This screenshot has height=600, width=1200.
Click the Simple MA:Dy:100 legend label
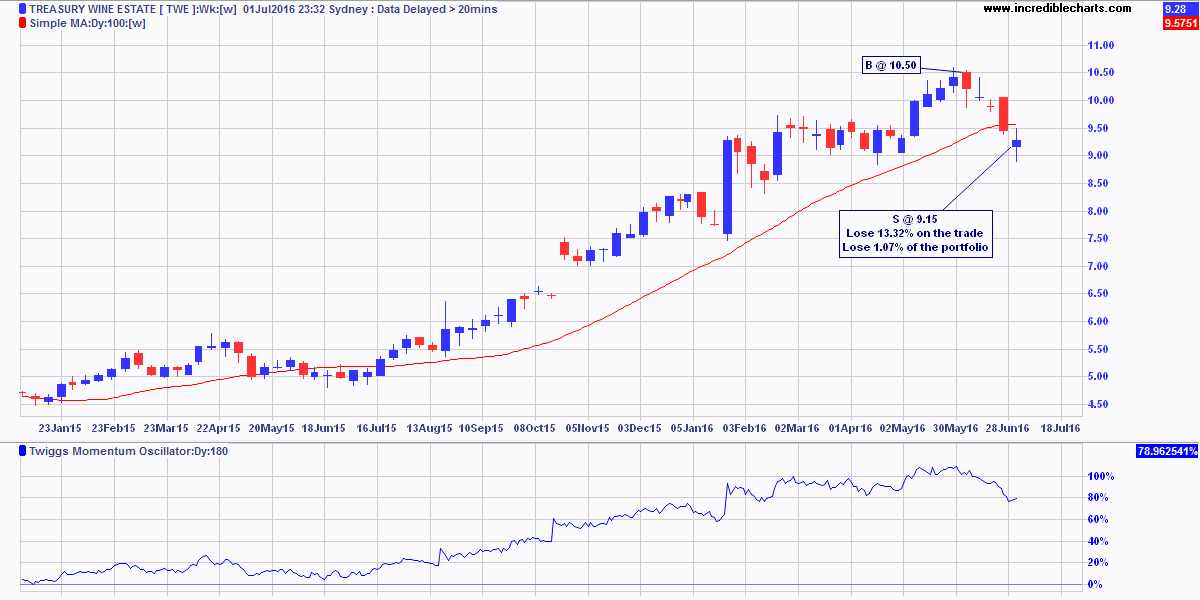pyautogui.click(x=88, y=23)
